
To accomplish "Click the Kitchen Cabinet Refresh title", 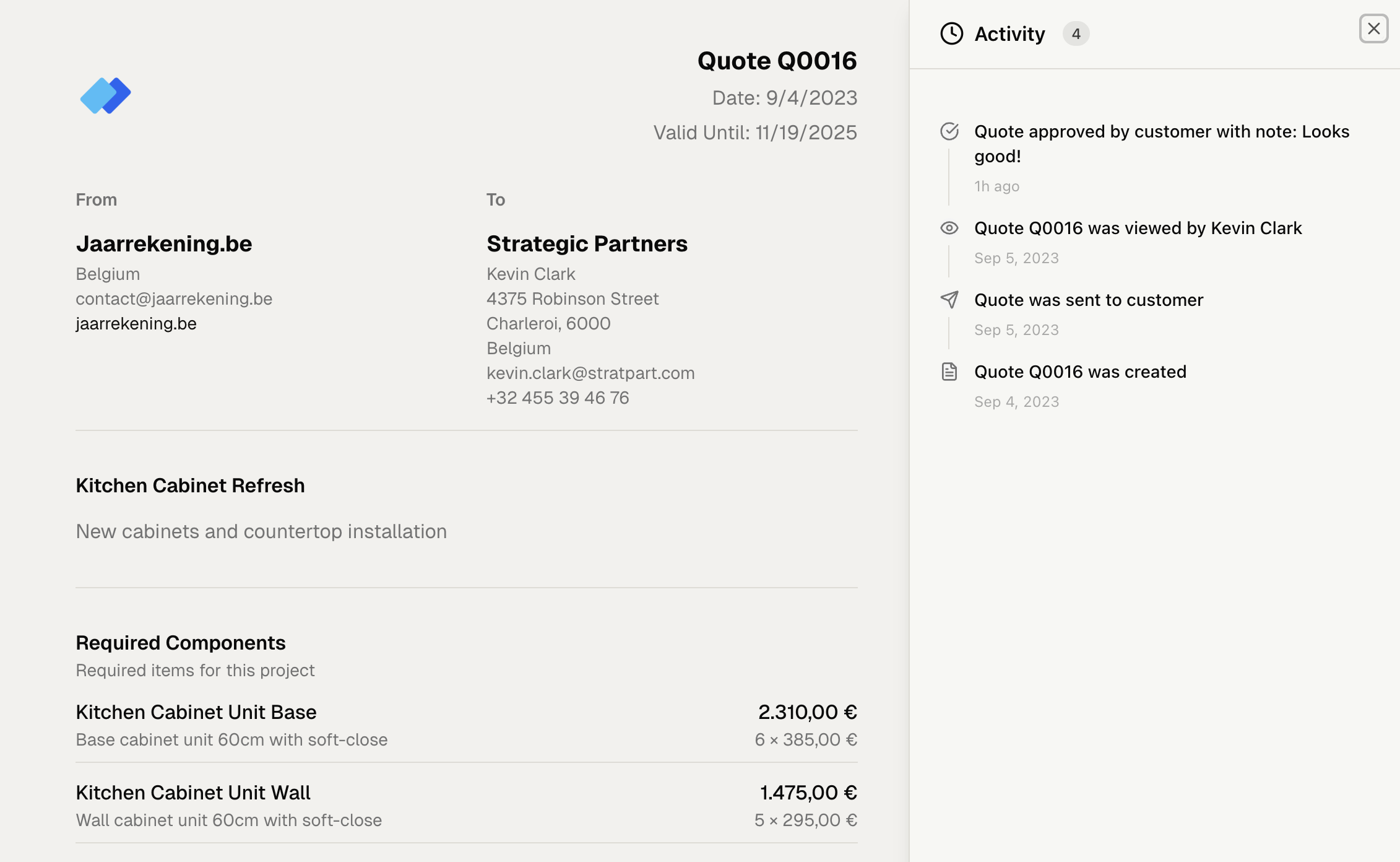I will [190, 485].
